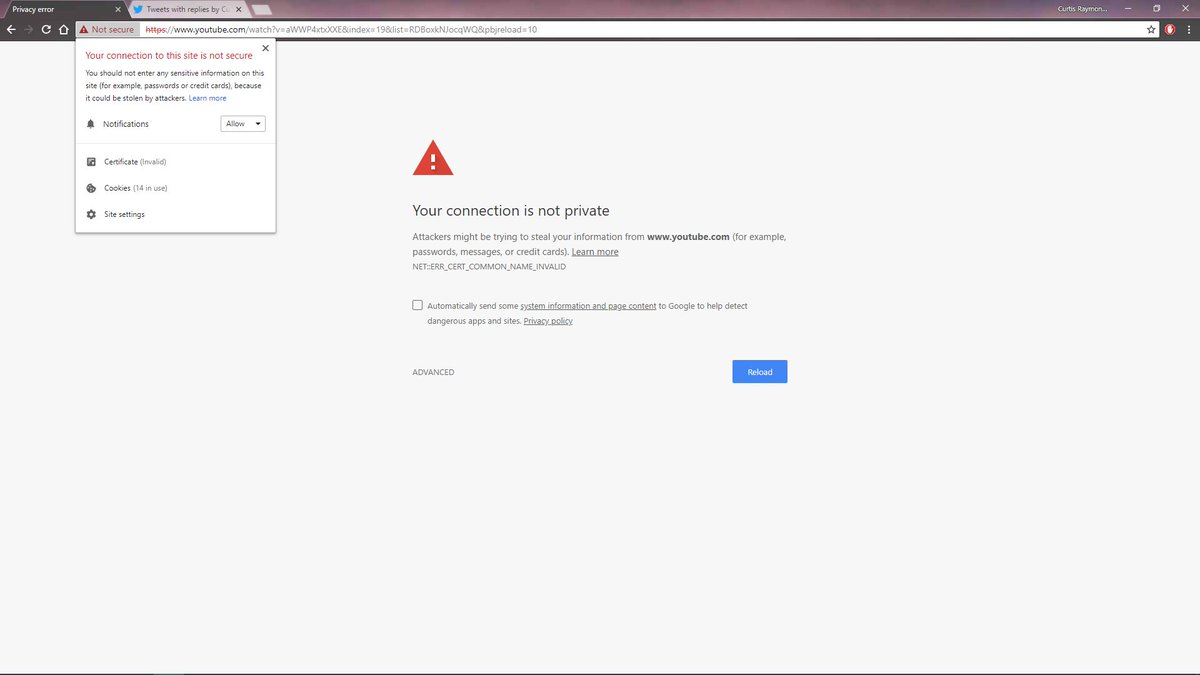The height and width of the screenshot is (675, 1200).
Task: Close the site information popup
Action: (265, 47)
